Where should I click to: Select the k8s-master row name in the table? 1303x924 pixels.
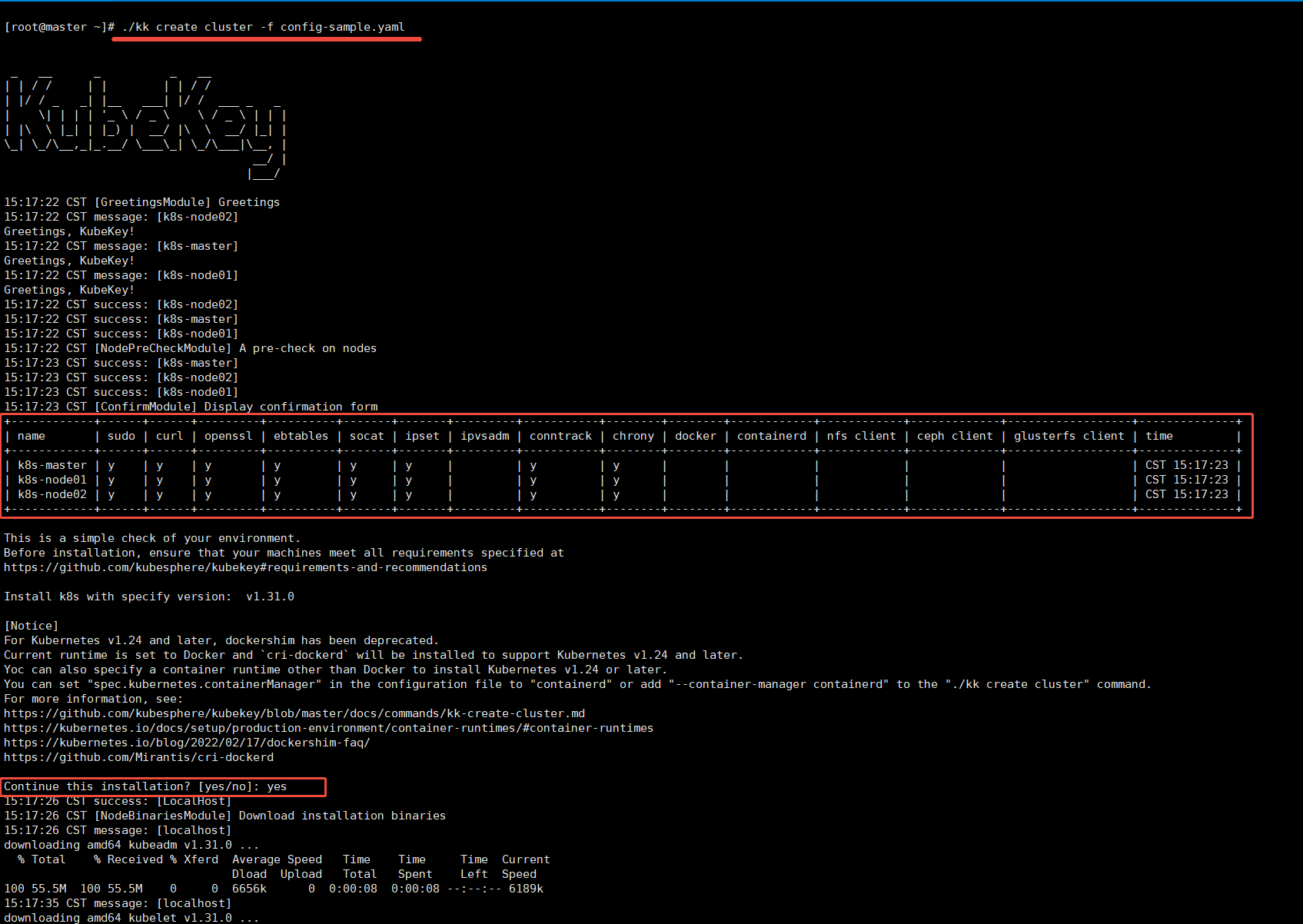[52, 465]
